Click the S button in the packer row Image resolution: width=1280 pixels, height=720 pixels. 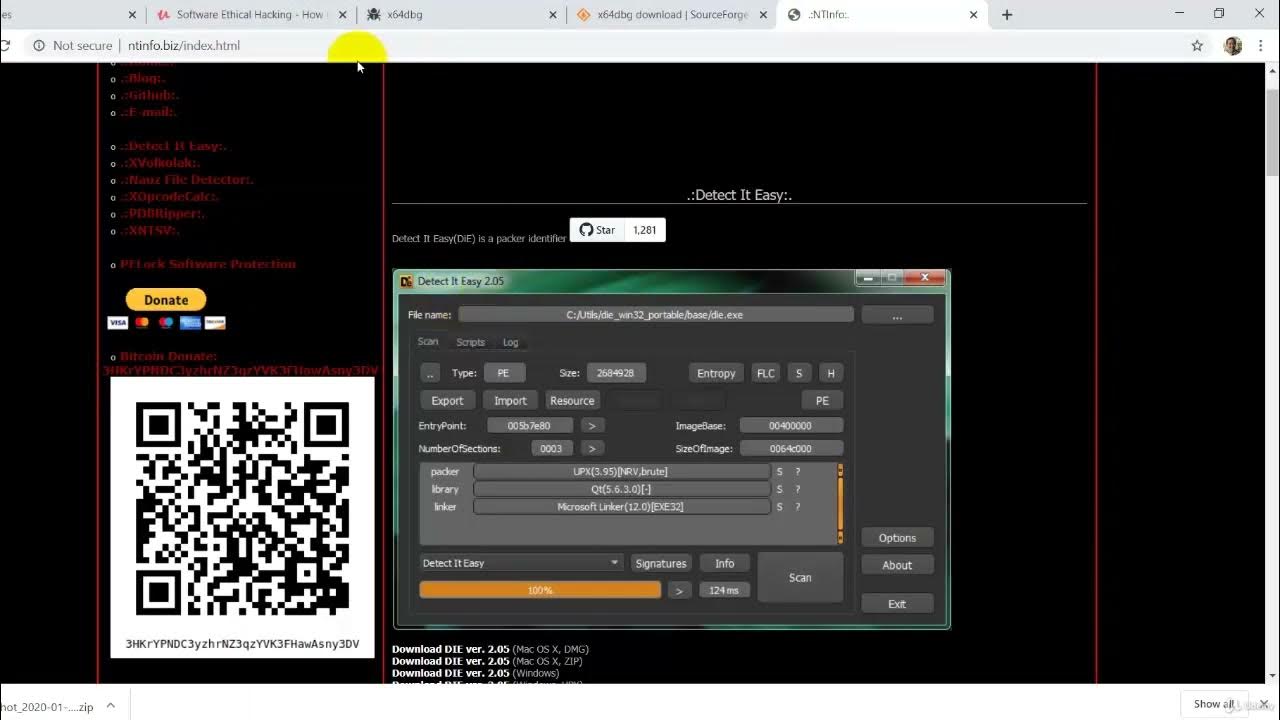click(780, 472)
